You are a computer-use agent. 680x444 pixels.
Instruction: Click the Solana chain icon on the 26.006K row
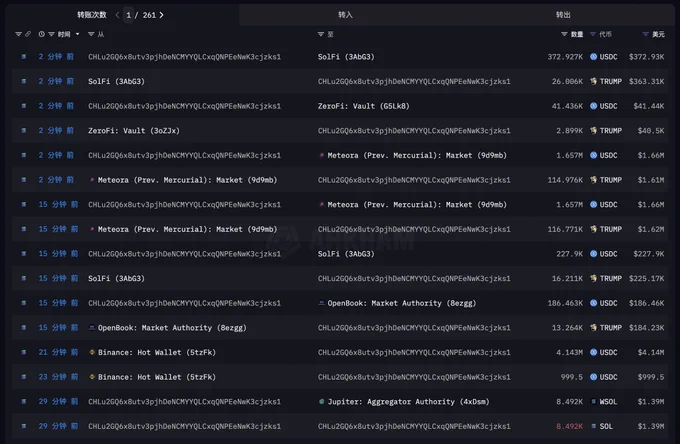24,82
